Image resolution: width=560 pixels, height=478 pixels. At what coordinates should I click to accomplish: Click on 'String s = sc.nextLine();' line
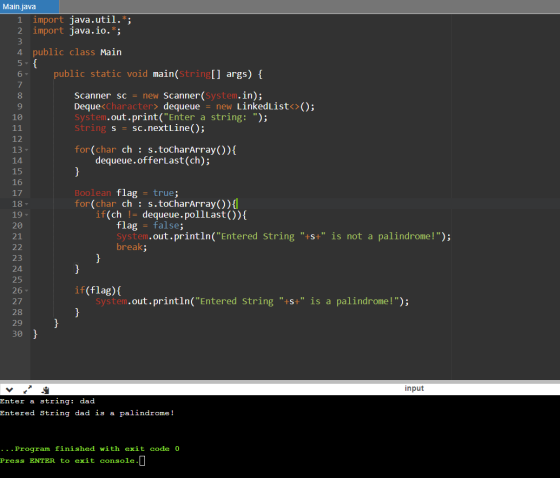[x=140, y=128]
